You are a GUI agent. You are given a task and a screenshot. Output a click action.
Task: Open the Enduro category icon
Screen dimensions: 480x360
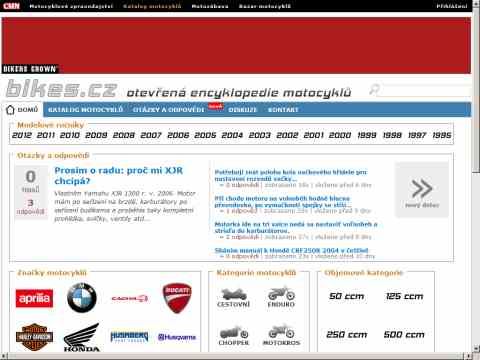[x=281, y=296]
